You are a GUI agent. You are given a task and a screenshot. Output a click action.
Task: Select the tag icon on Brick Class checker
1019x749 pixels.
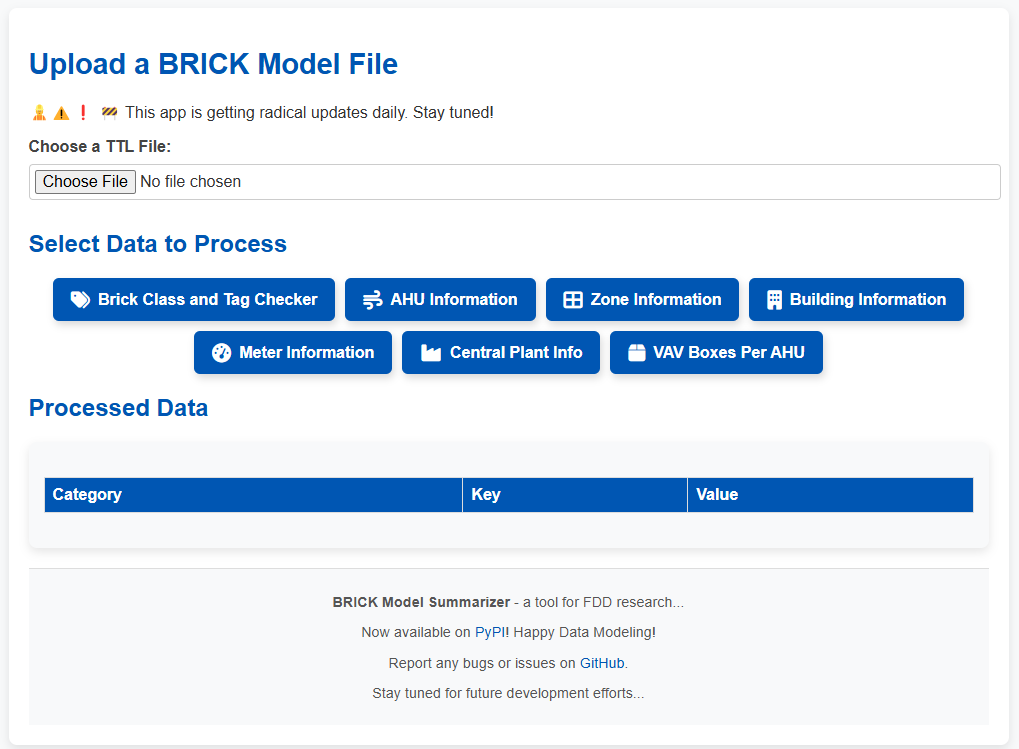[80, 299]
